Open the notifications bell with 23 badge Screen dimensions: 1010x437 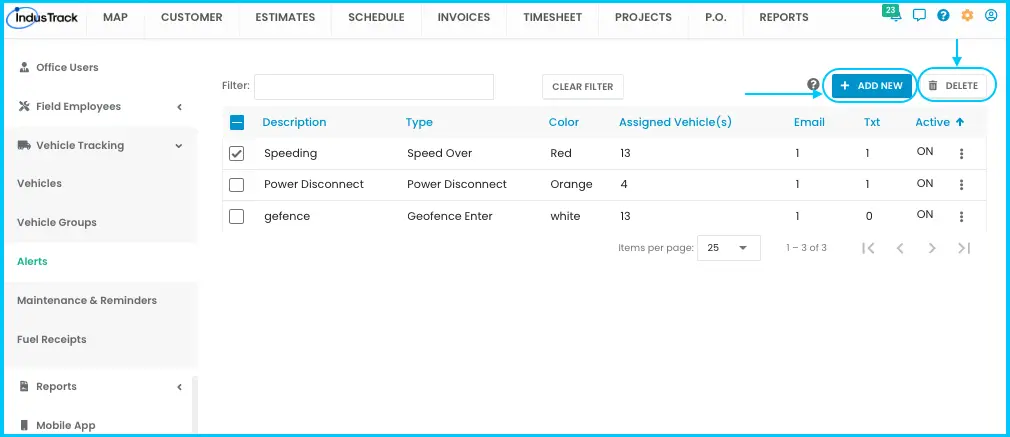point(894,14)
